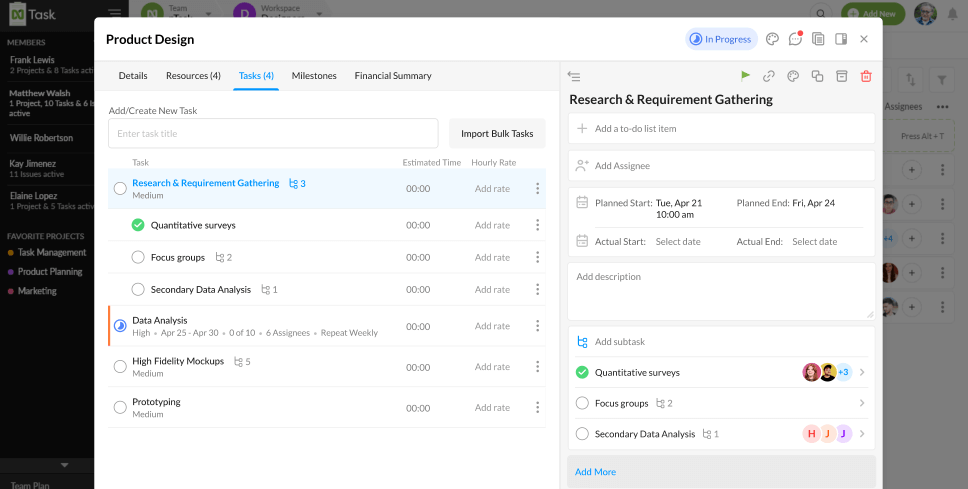Click Add a to-do list item field
968x489 pixels.
[721, 128]
